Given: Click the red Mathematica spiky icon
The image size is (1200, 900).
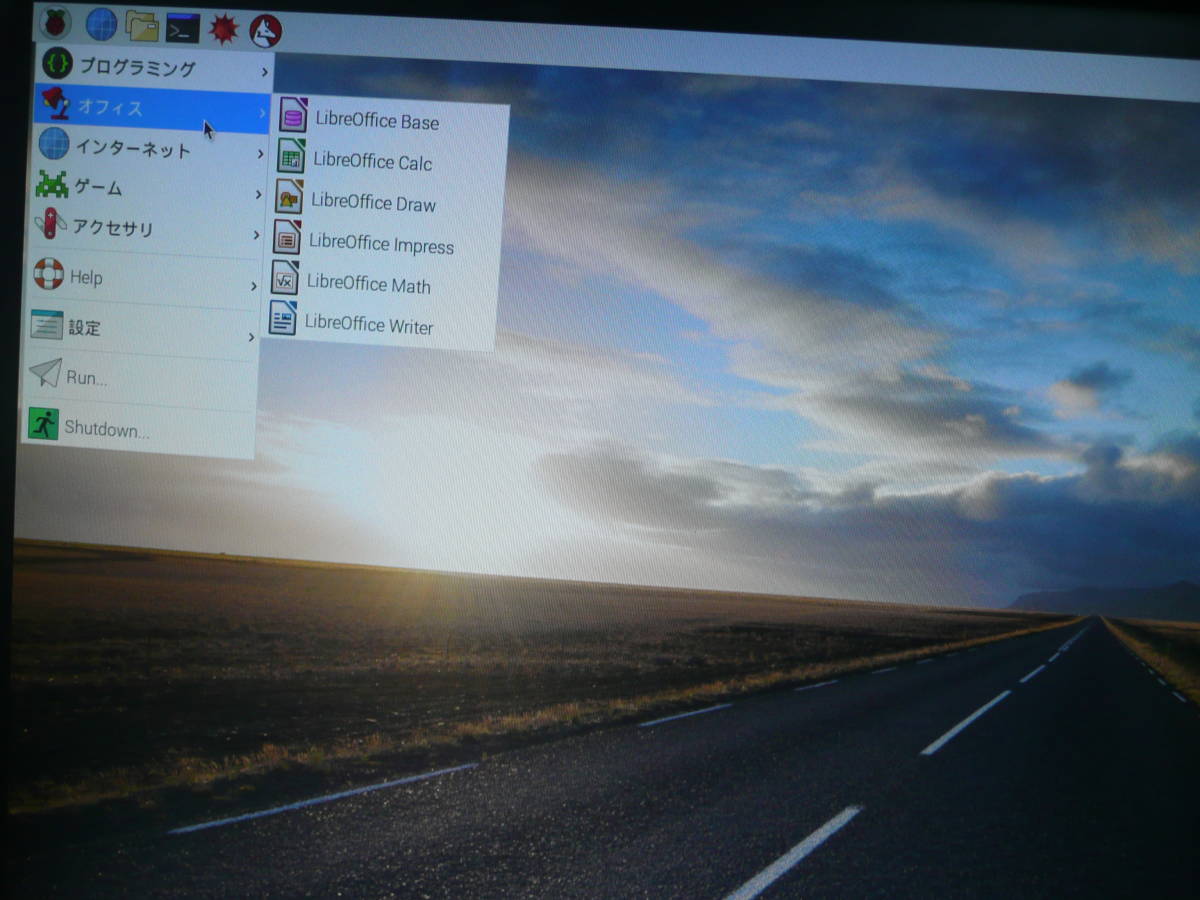Looking at the screenshot, I should tap(223, 29).
